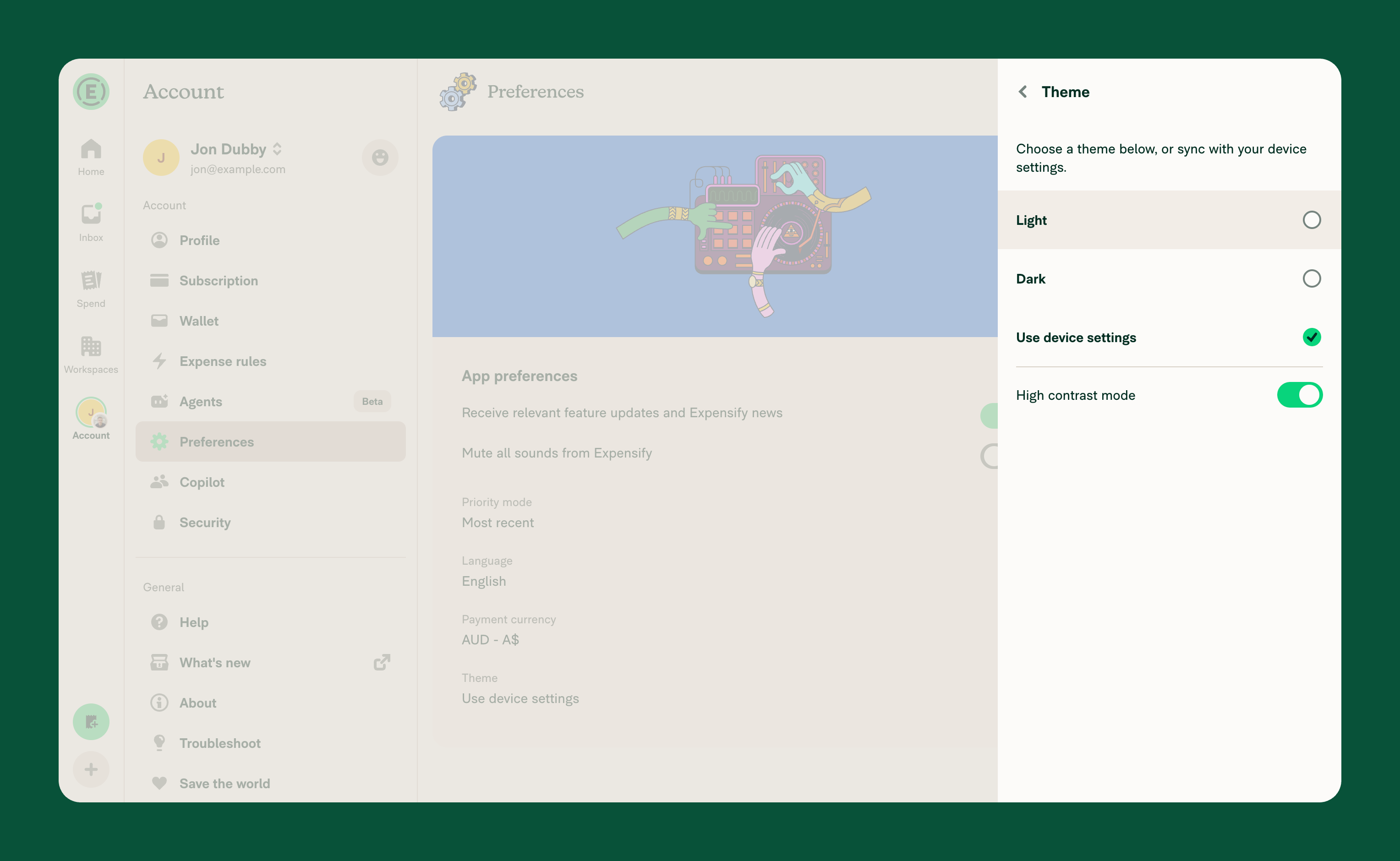Click jon@example.com email text
Image resolution: width=1400 pixels, height=861 pixels.
tap(237, 170)
